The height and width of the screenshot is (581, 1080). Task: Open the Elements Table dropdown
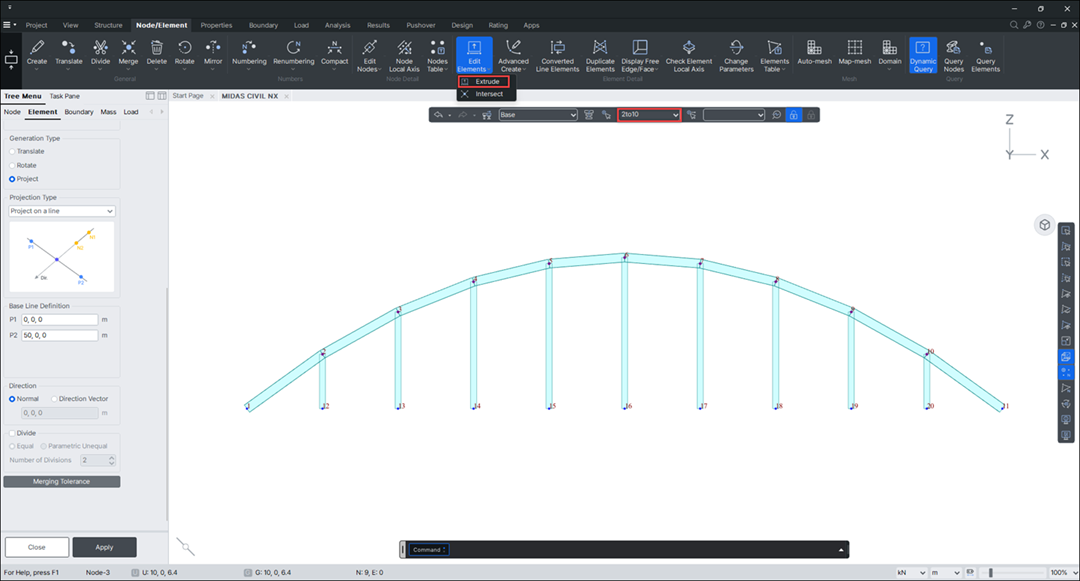coord(775,56)
